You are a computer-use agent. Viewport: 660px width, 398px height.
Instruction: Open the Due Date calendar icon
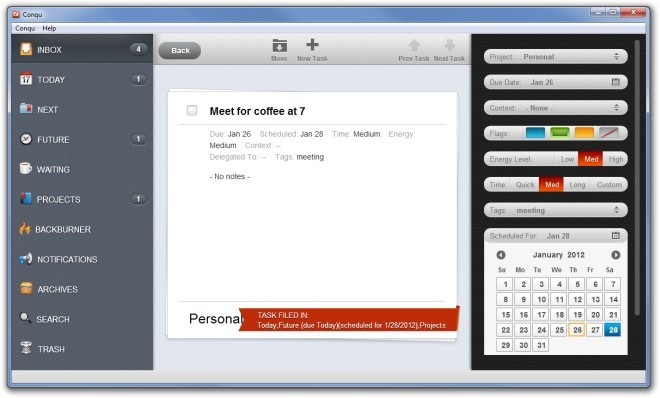[x=616, y=82]
